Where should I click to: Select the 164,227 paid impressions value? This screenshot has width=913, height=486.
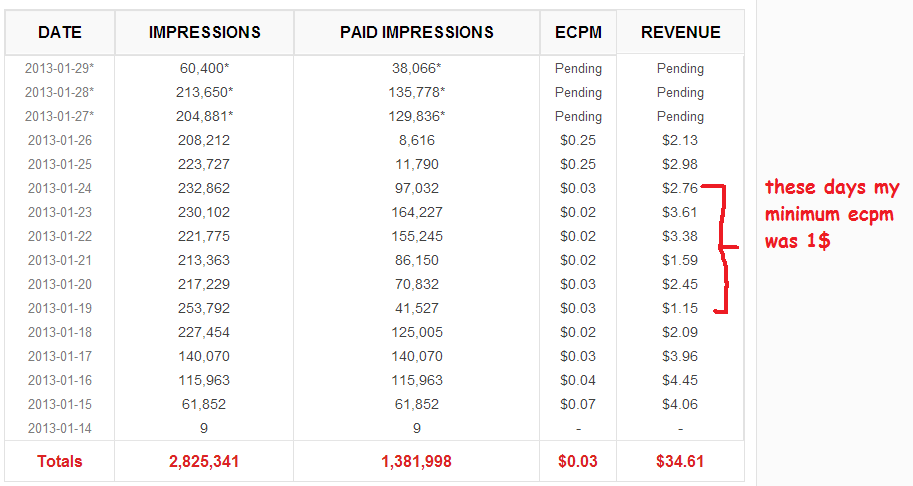pos(416,212)
